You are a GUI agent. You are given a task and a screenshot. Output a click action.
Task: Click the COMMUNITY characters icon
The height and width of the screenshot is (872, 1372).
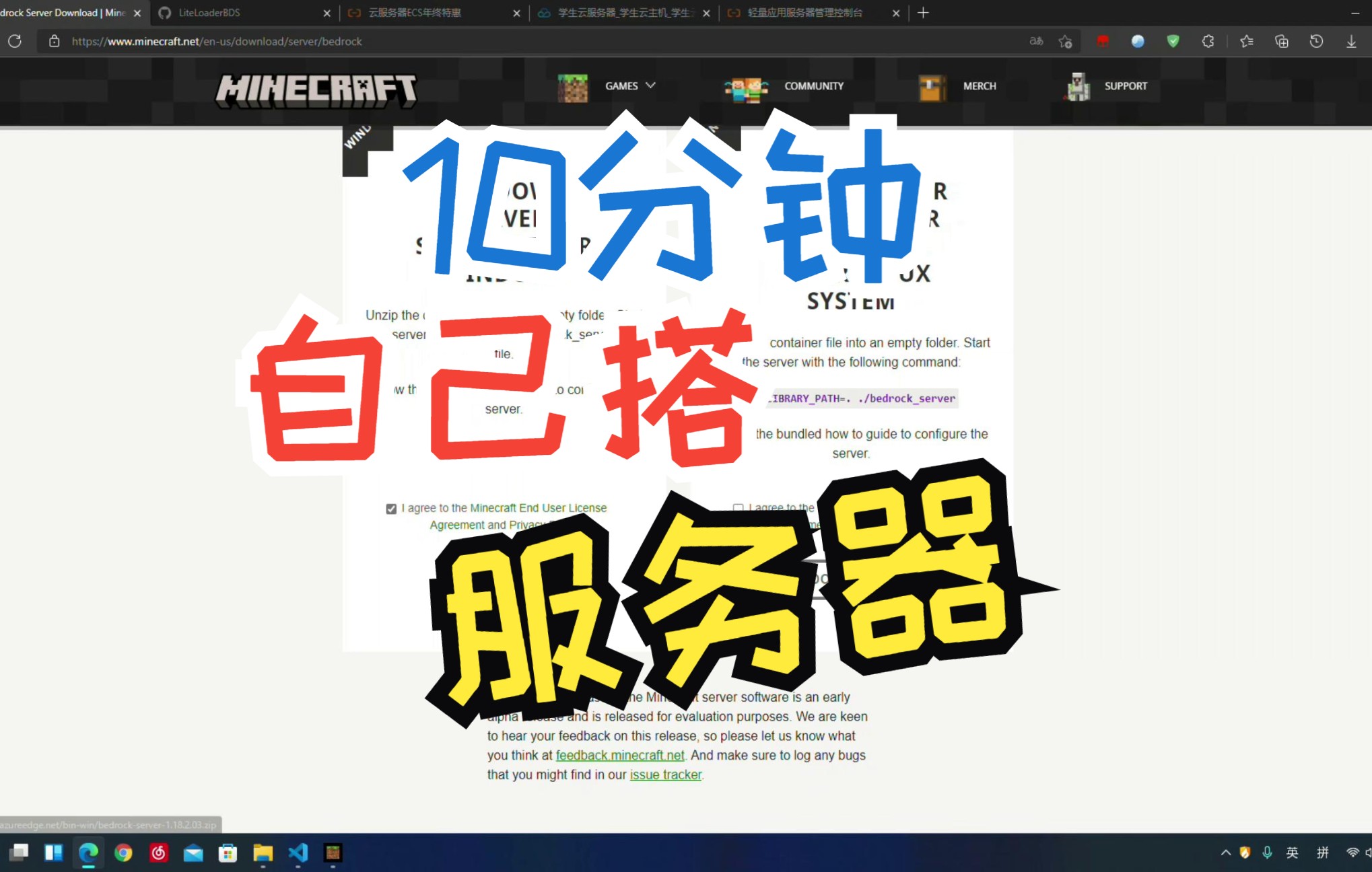[x=746, y=89]
